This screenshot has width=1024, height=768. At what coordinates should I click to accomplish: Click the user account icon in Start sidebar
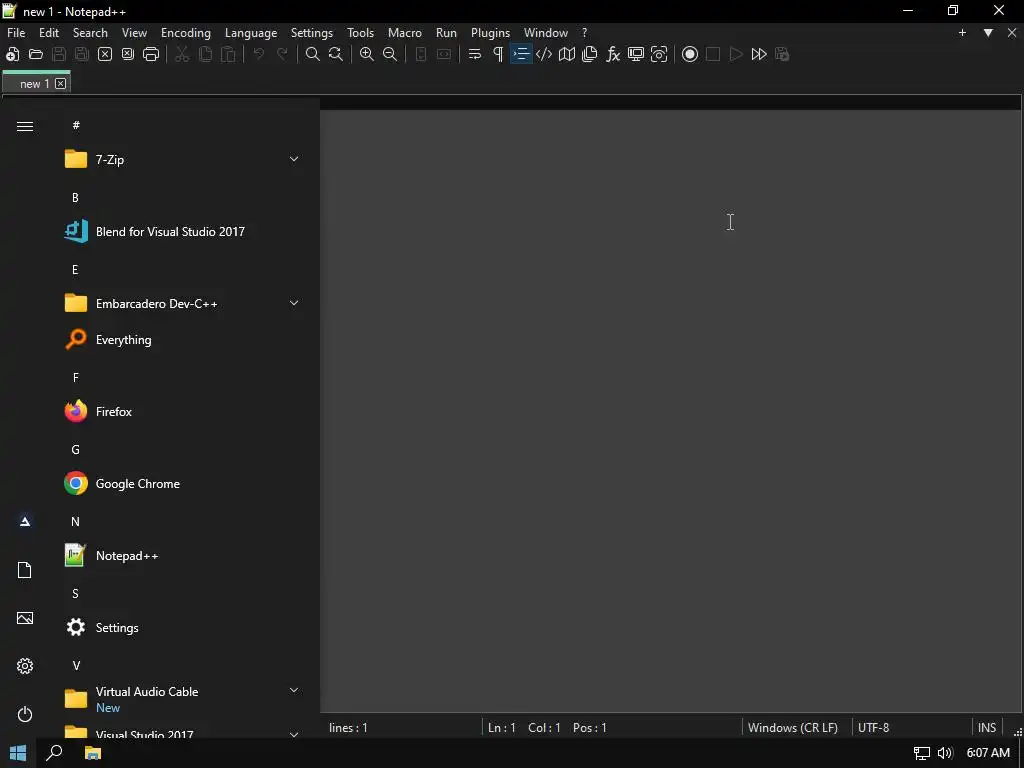click(x=25, y=521)
